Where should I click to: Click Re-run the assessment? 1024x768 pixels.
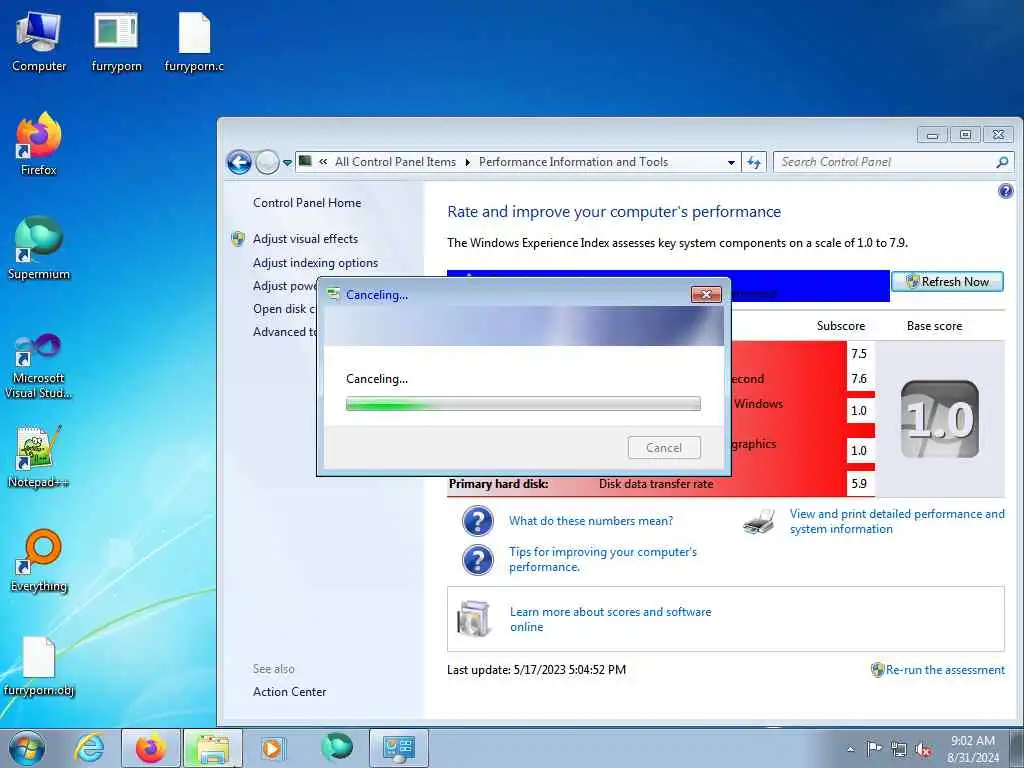click(x=945, y=669)
